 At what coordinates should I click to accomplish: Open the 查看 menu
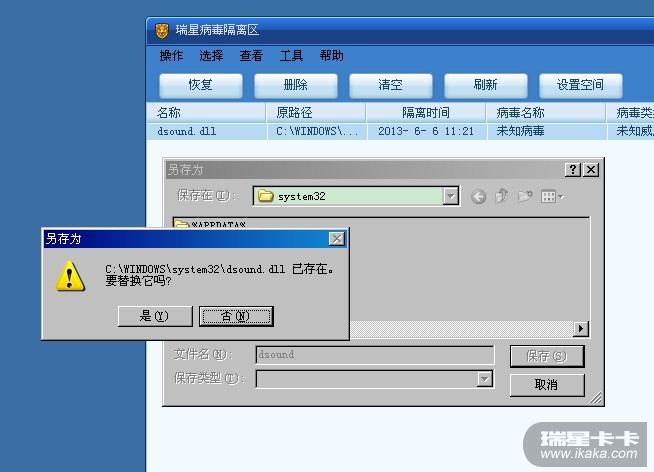pos(251,56)
